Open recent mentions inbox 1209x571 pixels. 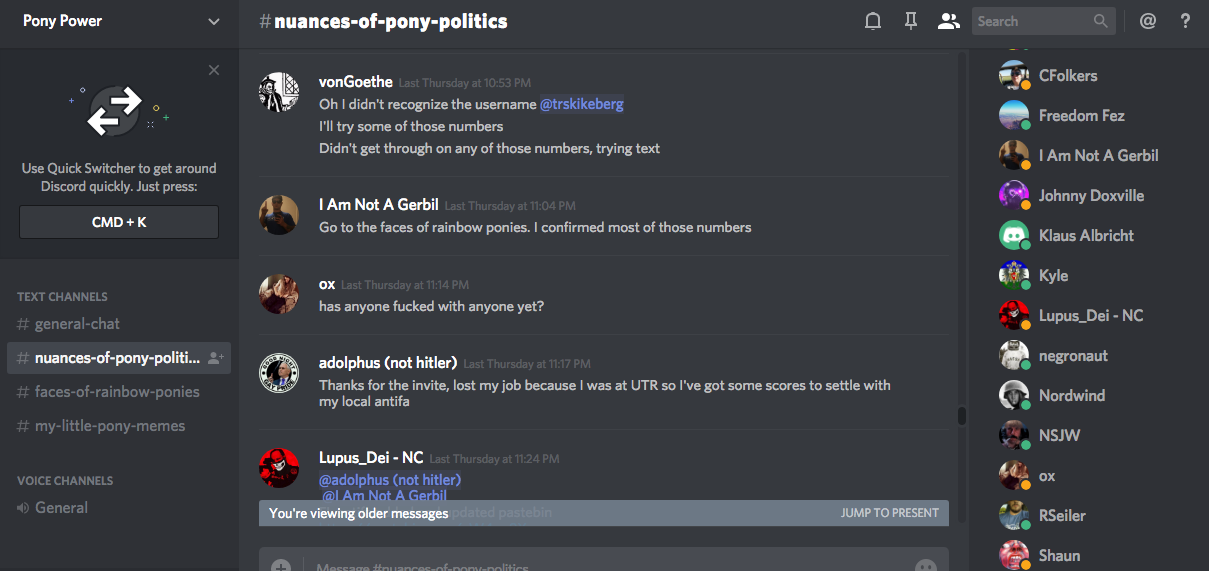[1148, 21]
